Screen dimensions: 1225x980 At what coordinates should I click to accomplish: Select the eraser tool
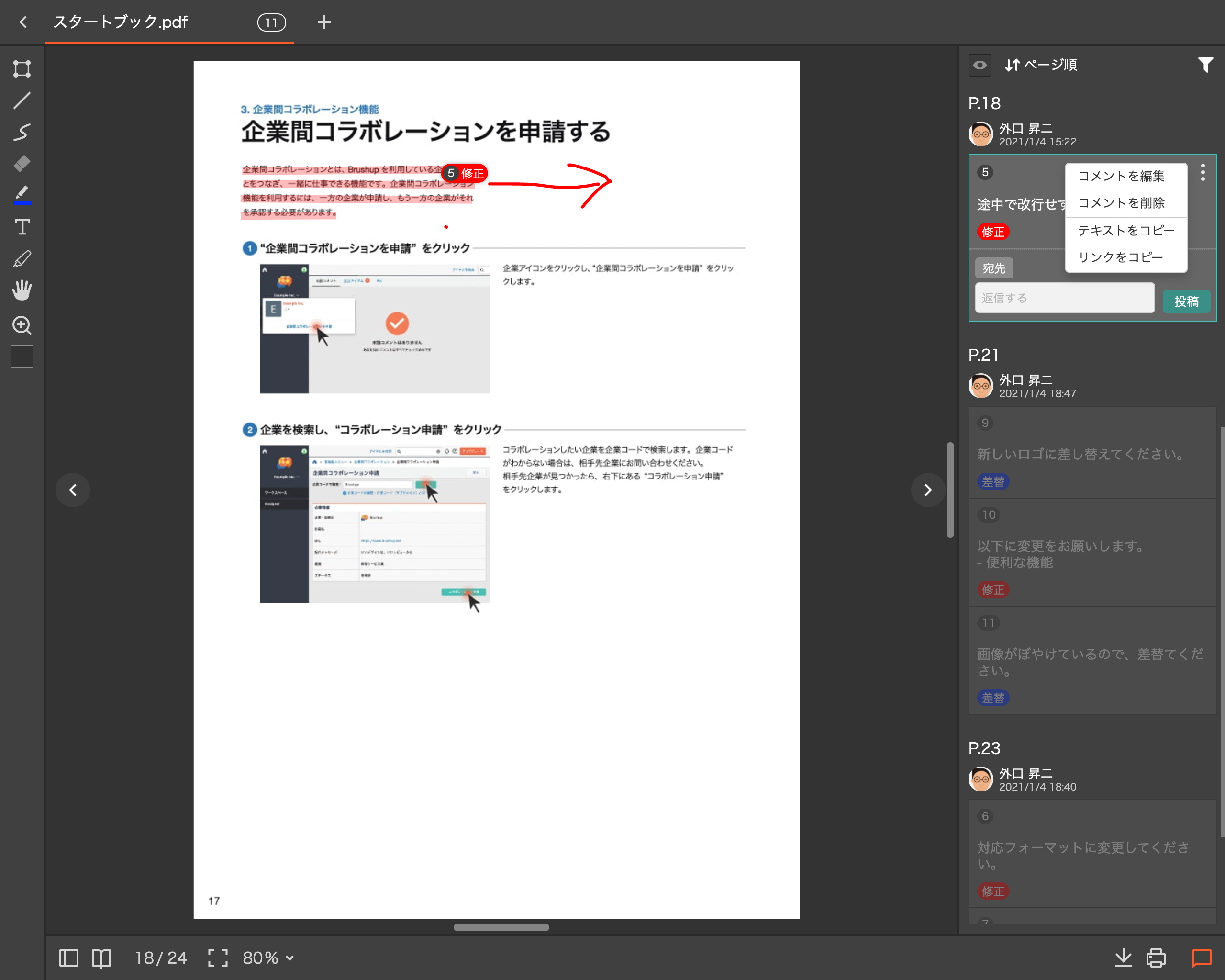pos(22,164)
